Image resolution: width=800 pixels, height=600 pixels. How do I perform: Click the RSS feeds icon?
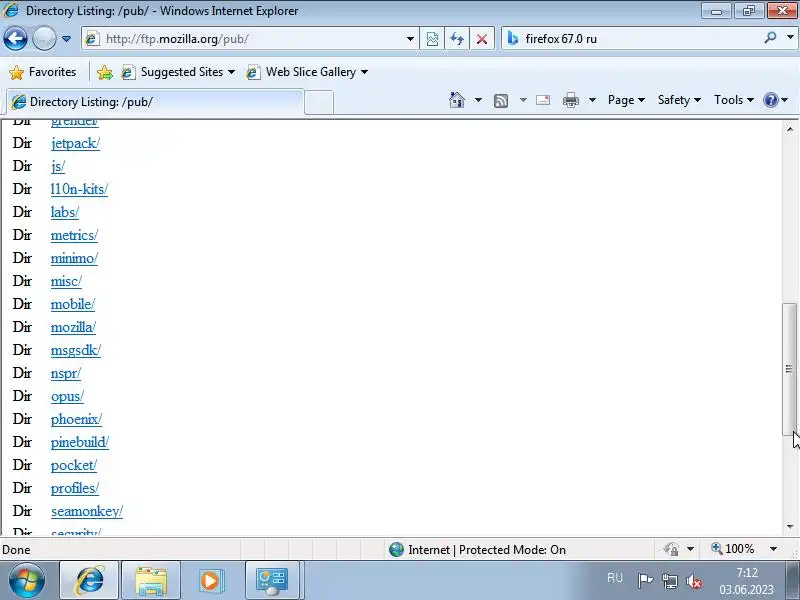point(501,101)
